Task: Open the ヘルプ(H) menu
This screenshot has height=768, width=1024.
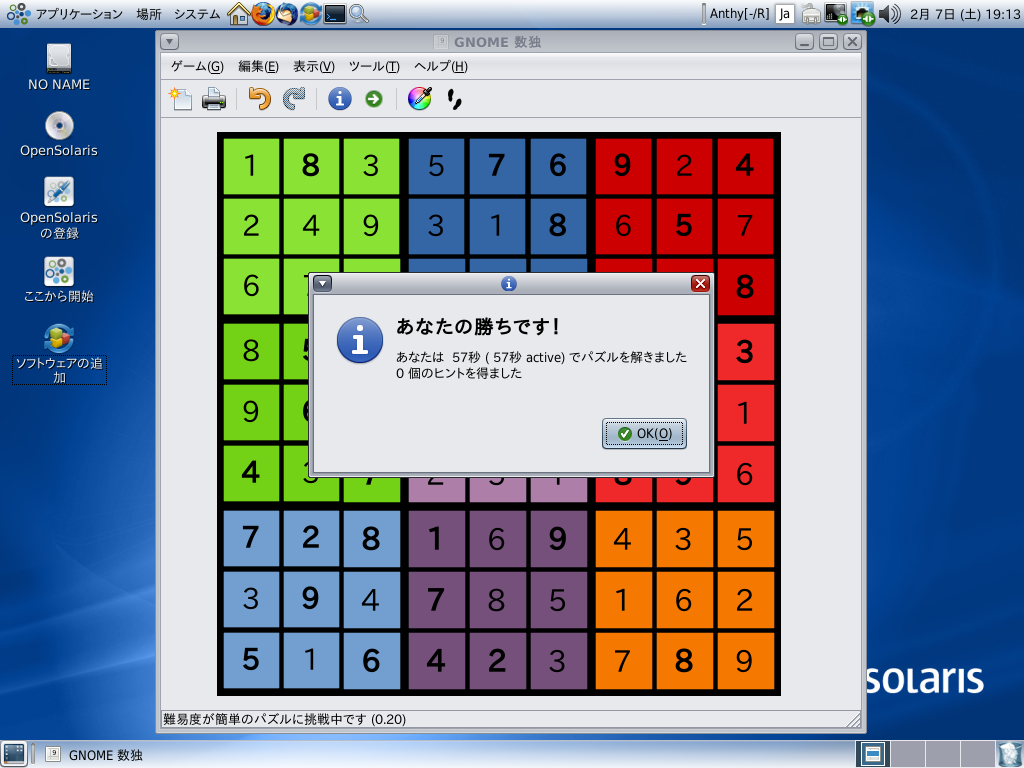Action: coord(441,66)
